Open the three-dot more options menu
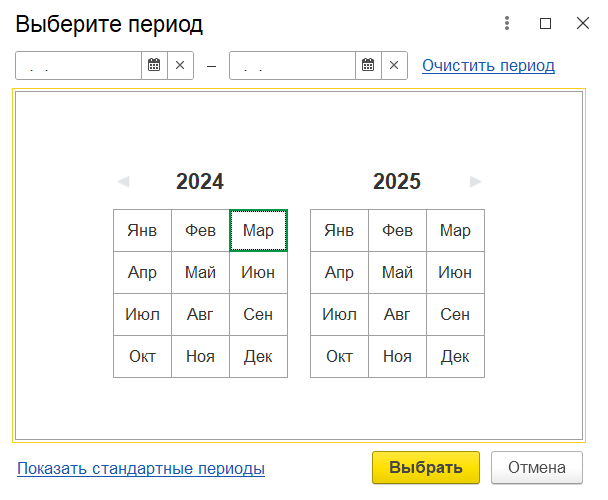 pos(507,23)
